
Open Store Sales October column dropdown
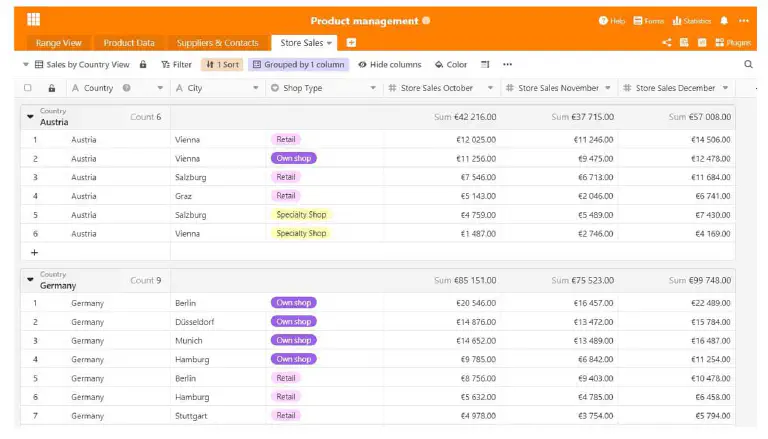(490, 88)
